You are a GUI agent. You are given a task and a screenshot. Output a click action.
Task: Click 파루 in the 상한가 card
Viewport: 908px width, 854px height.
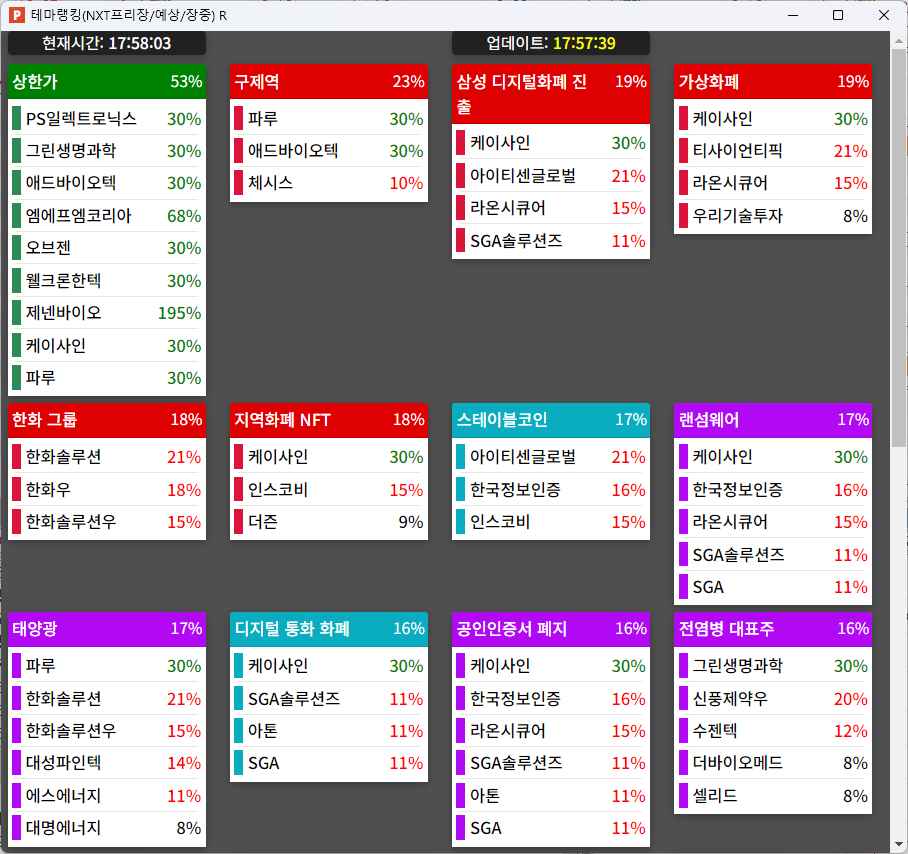tap(107, 378)
